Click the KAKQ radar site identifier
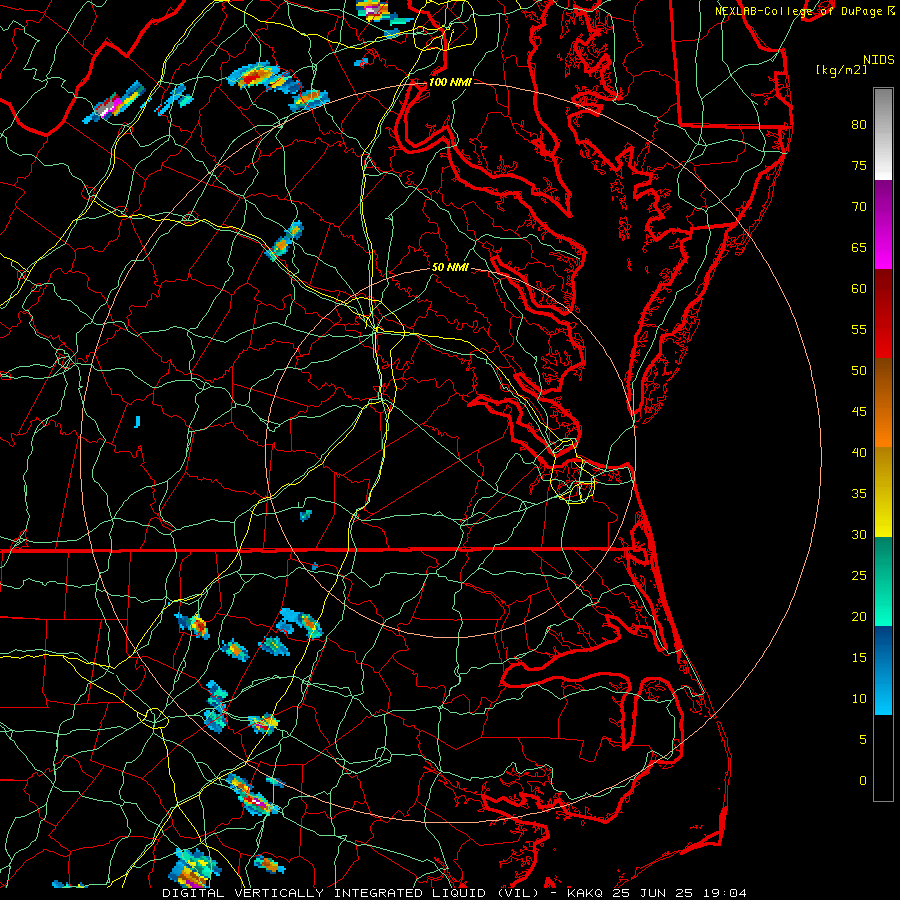 coord(585,893)
